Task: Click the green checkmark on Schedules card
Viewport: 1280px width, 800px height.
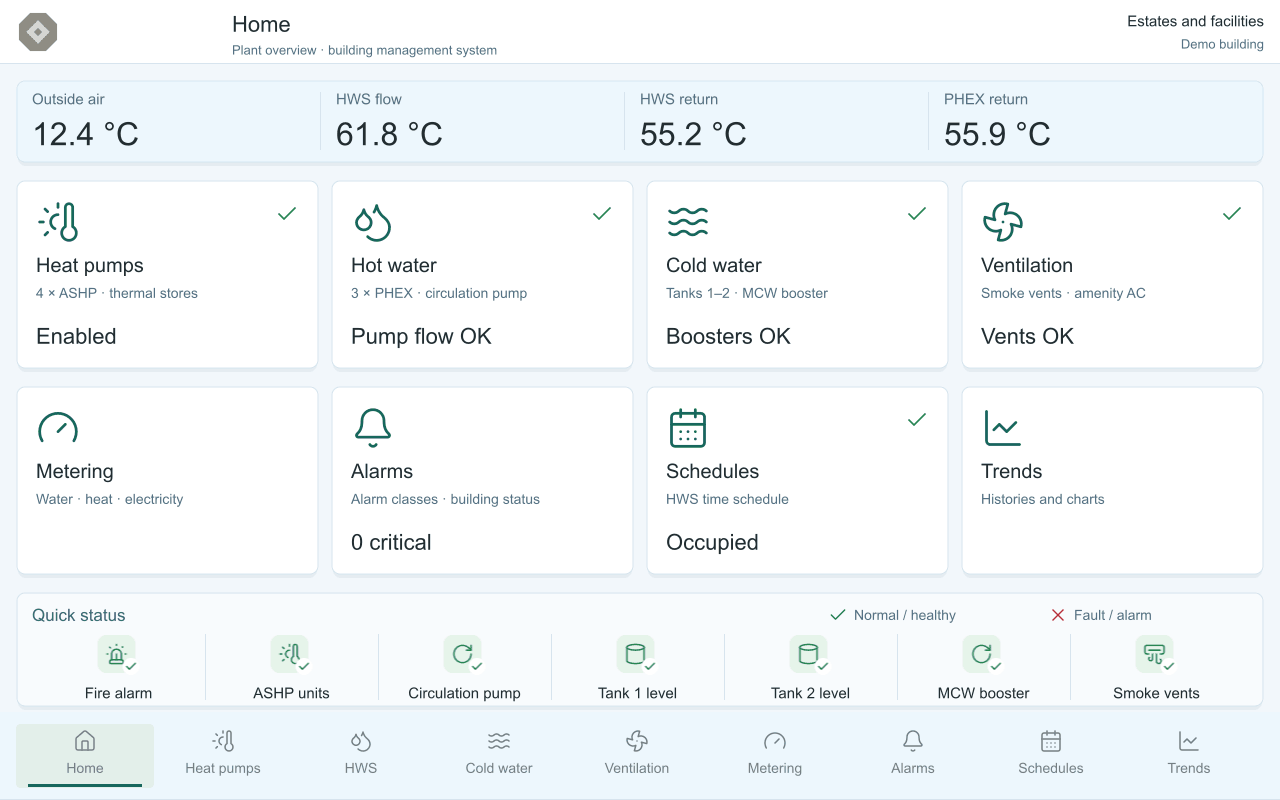Action: click(917, 420)
